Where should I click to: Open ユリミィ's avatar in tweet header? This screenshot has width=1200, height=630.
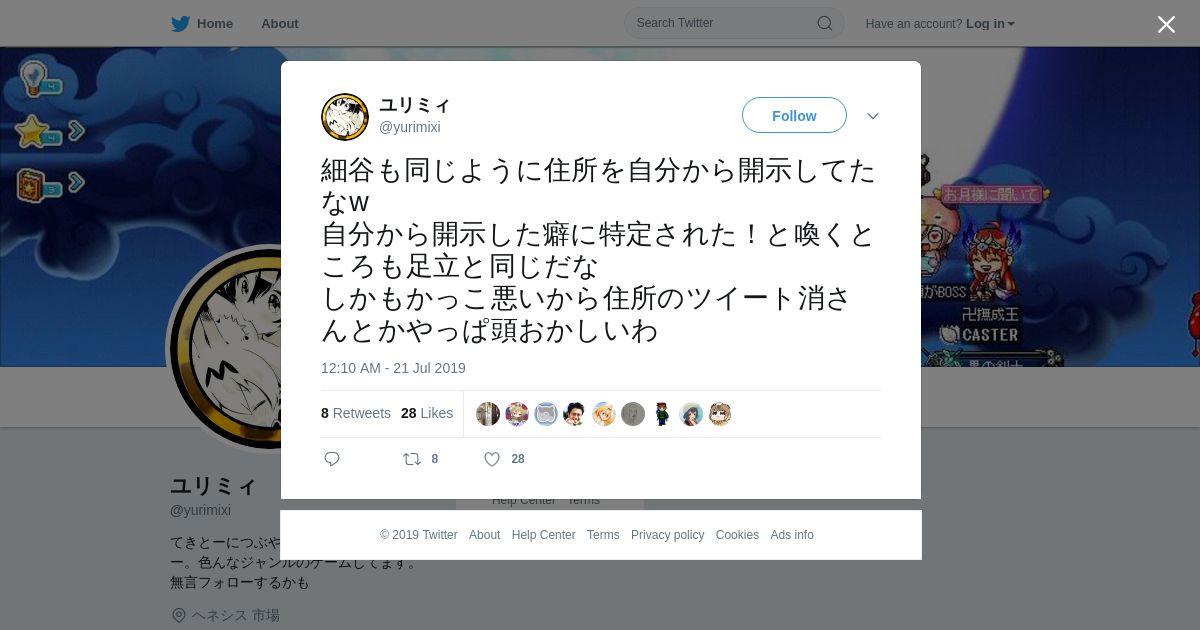point(345,117)
